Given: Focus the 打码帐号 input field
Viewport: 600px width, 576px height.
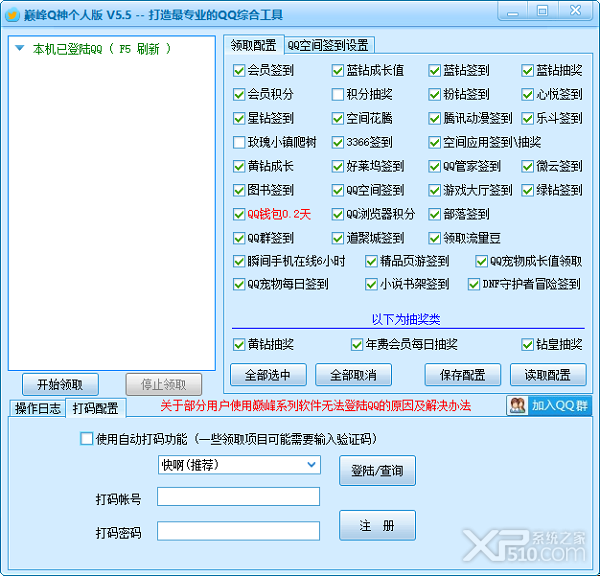Looking at the screenshot, I should point(238,496).
